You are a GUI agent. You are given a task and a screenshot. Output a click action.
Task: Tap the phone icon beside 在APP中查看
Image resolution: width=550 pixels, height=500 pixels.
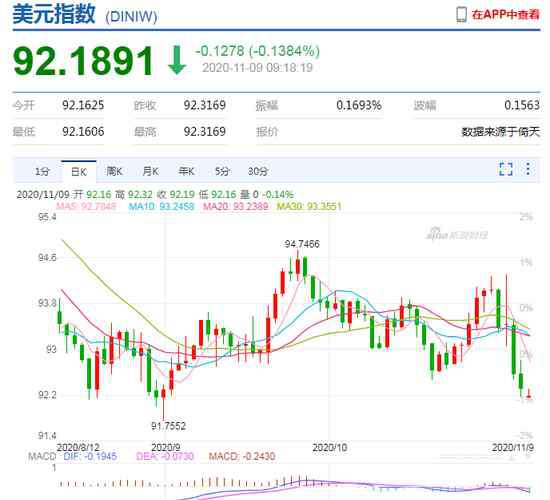click(x=461, y=14)
